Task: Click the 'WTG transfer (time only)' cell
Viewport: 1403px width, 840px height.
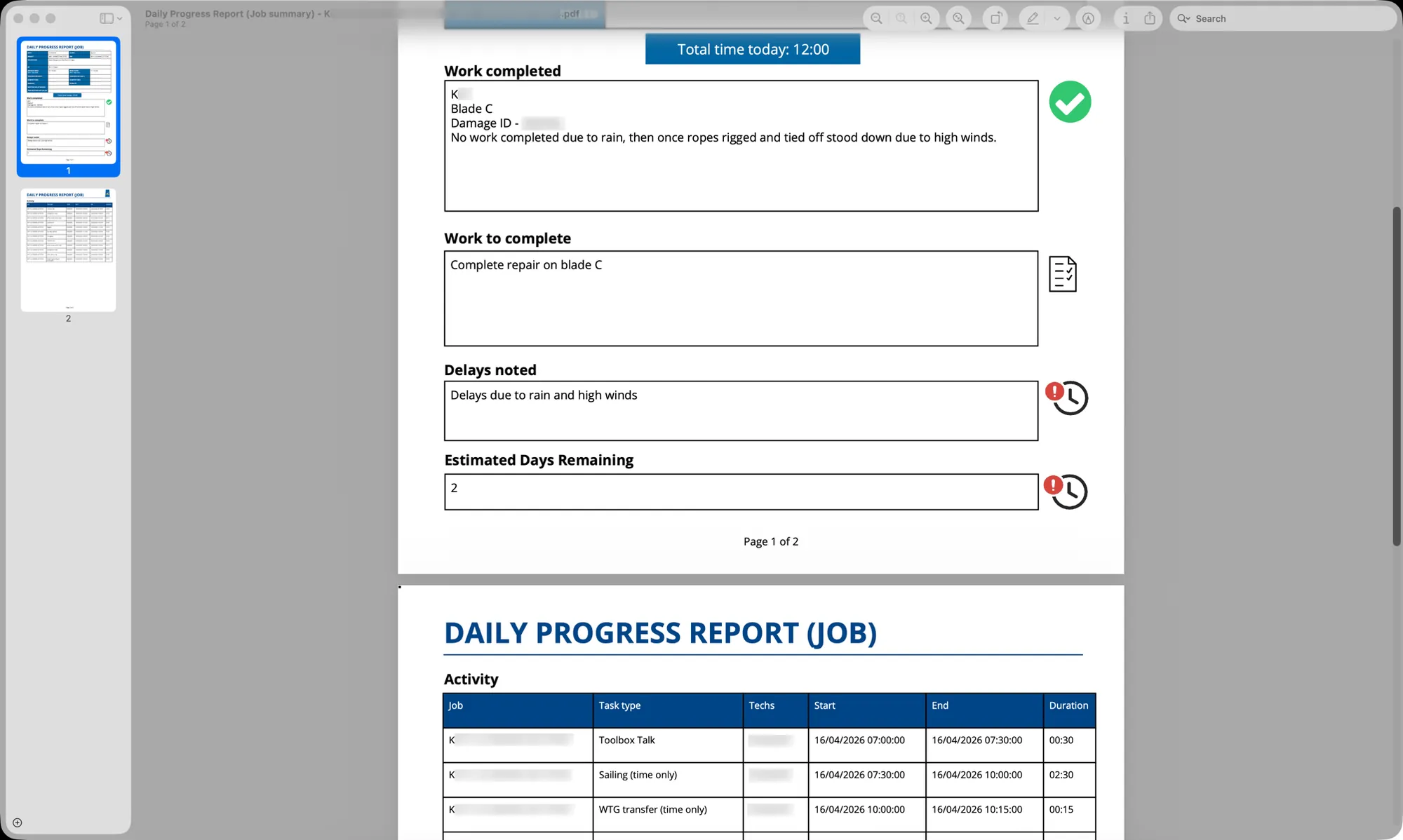Action: pos(668,814)
